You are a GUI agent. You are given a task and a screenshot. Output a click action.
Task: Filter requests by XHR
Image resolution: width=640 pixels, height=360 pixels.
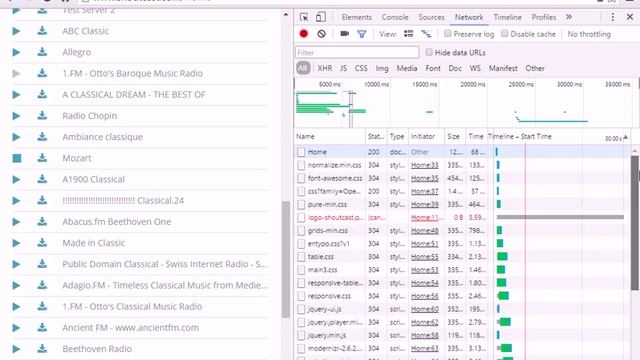click(x=325, y=69)
